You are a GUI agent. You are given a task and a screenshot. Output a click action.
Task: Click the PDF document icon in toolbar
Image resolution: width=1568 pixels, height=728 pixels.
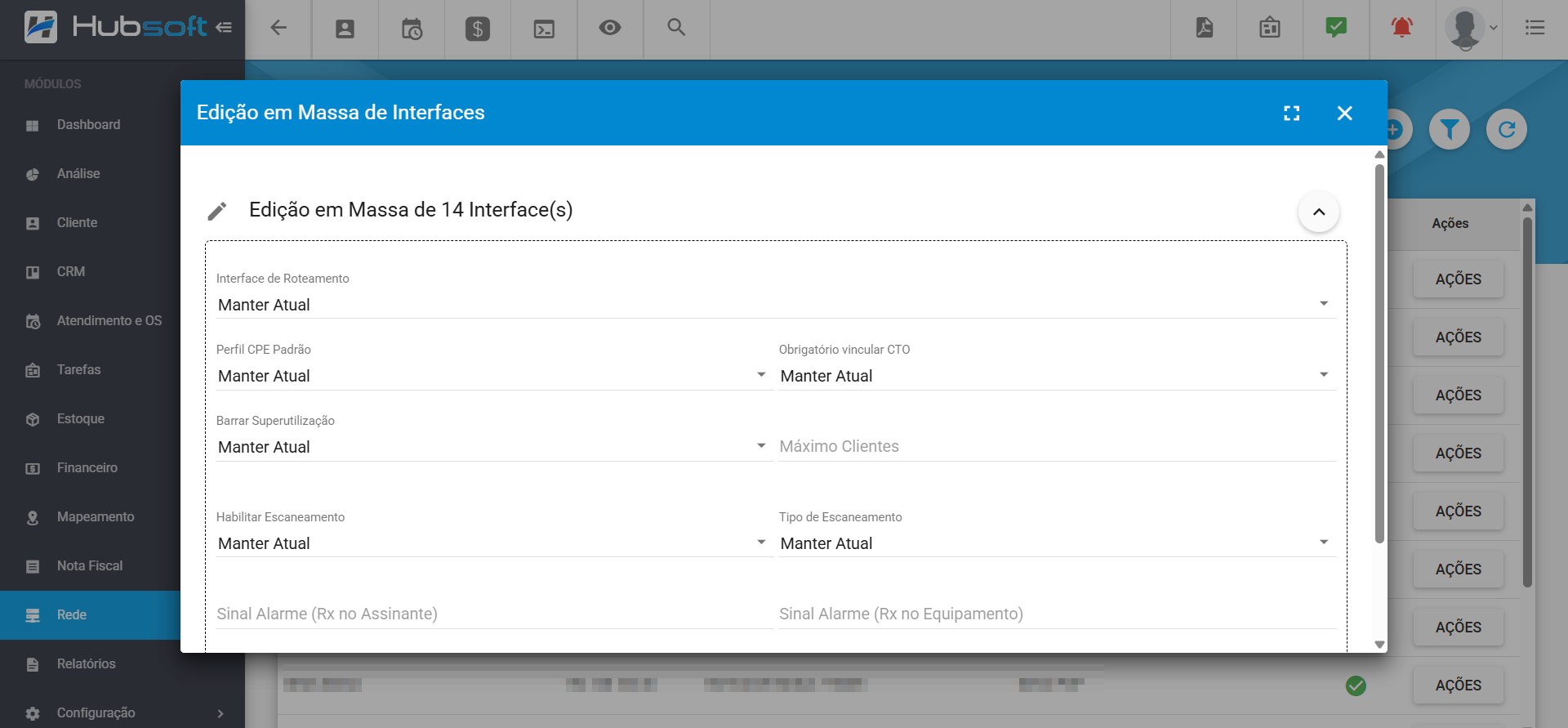click(x=1204, y=29)
